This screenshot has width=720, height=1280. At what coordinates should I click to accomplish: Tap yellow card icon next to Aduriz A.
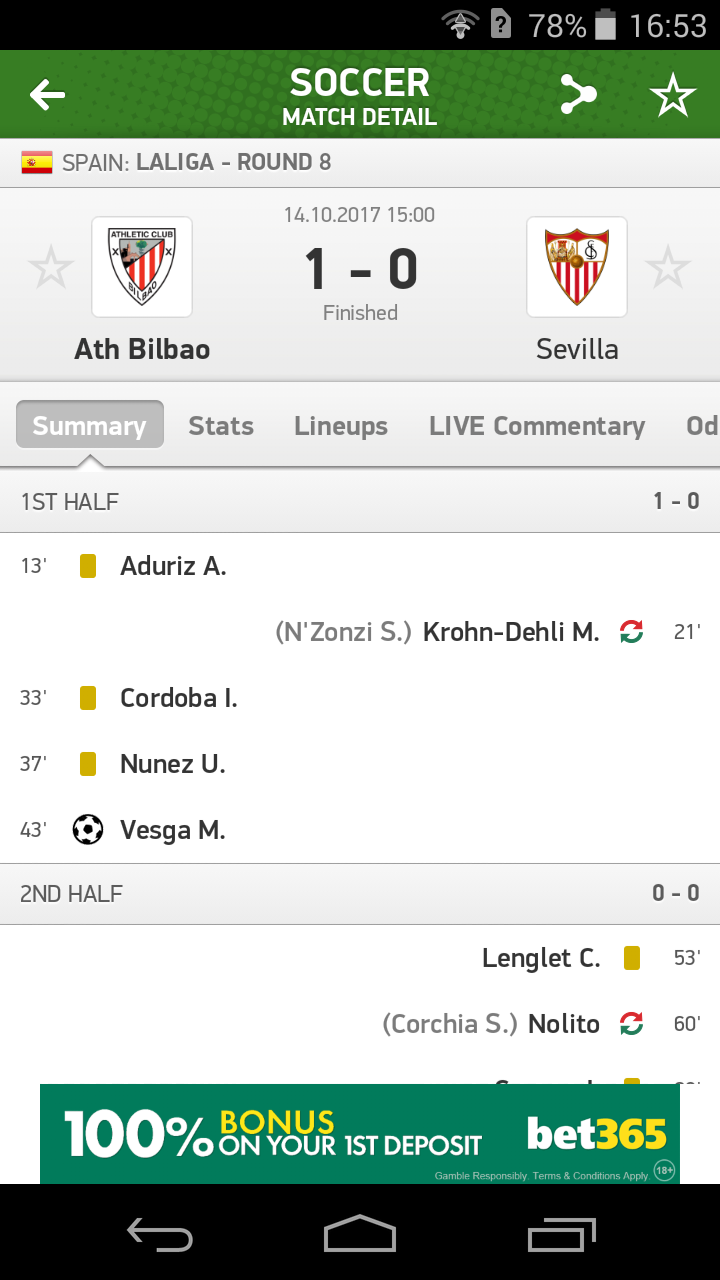(x=88, y=566)
